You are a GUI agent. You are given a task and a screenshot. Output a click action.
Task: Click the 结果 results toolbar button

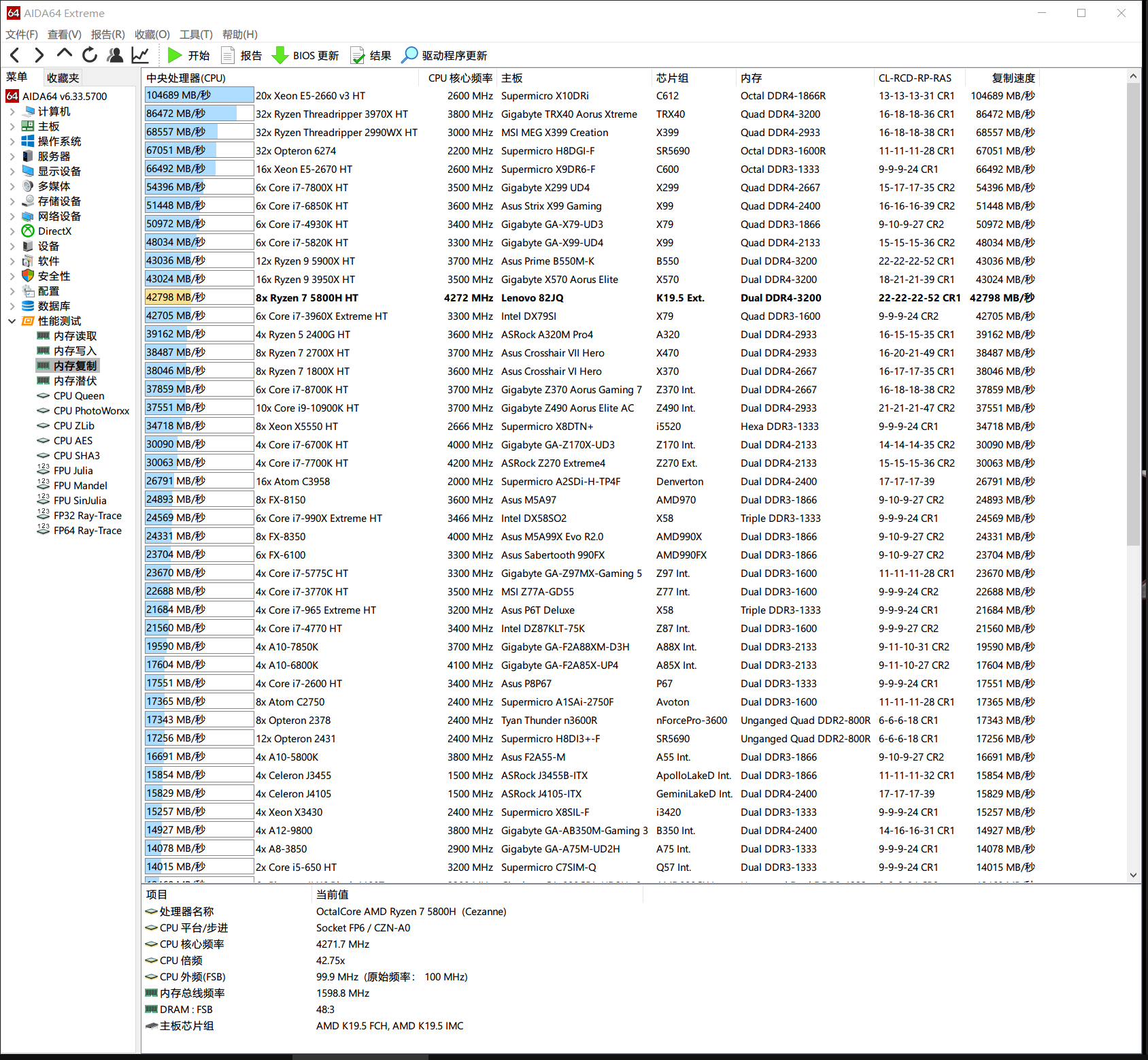point(371,55)
